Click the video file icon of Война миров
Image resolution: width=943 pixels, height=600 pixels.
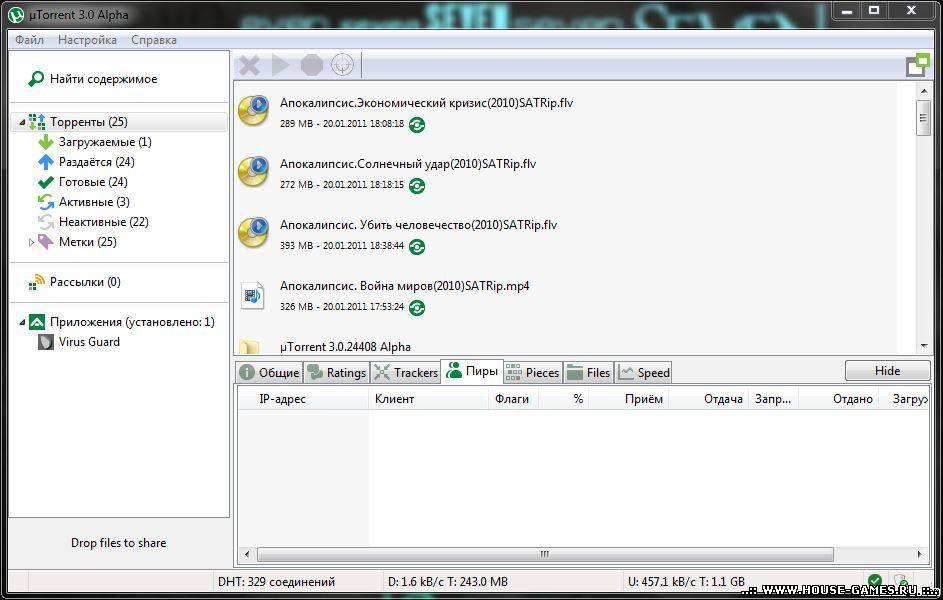pos(253,295)
